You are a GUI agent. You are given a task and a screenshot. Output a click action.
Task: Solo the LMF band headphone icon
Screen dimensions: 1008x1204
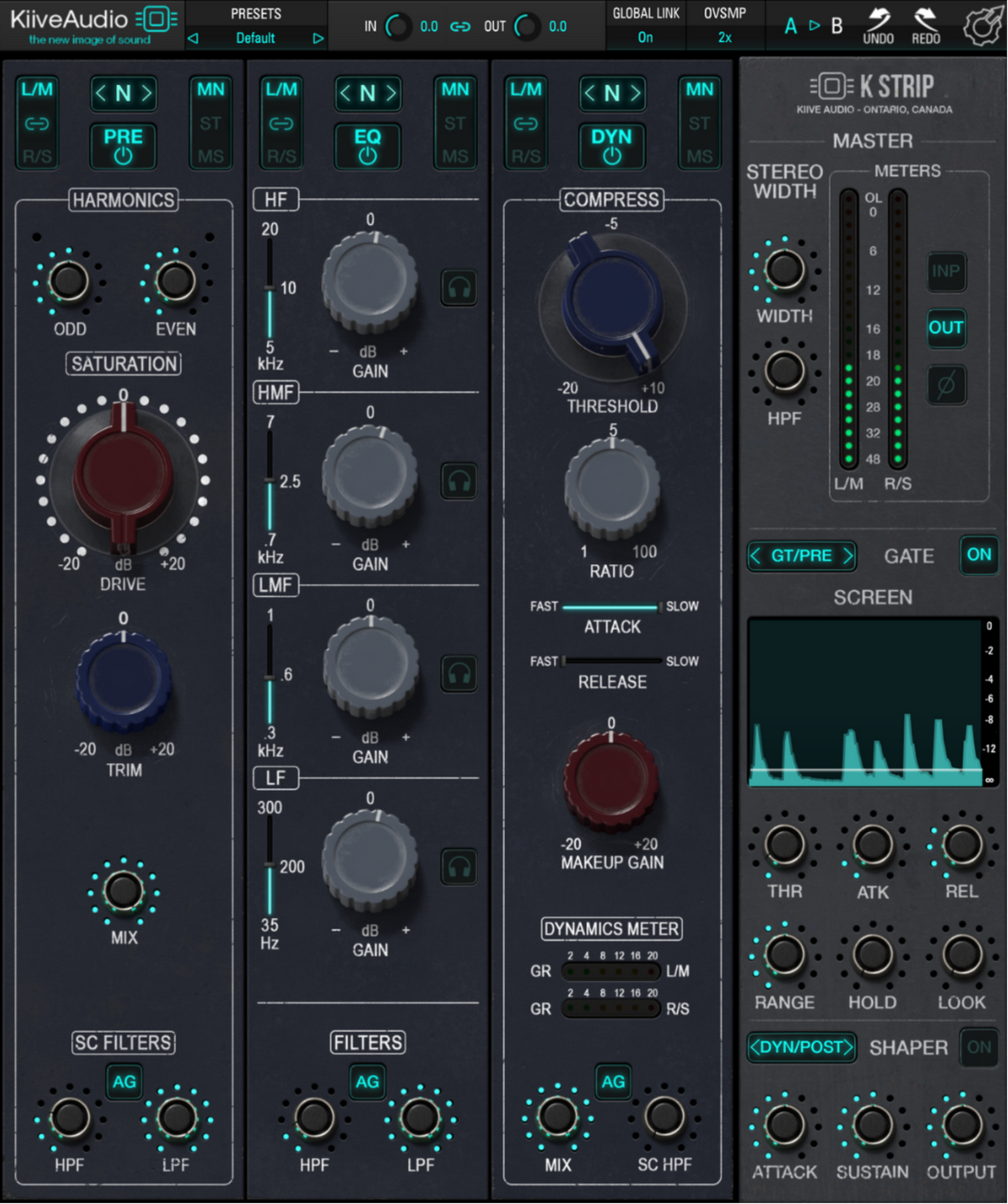click(459, 673)
